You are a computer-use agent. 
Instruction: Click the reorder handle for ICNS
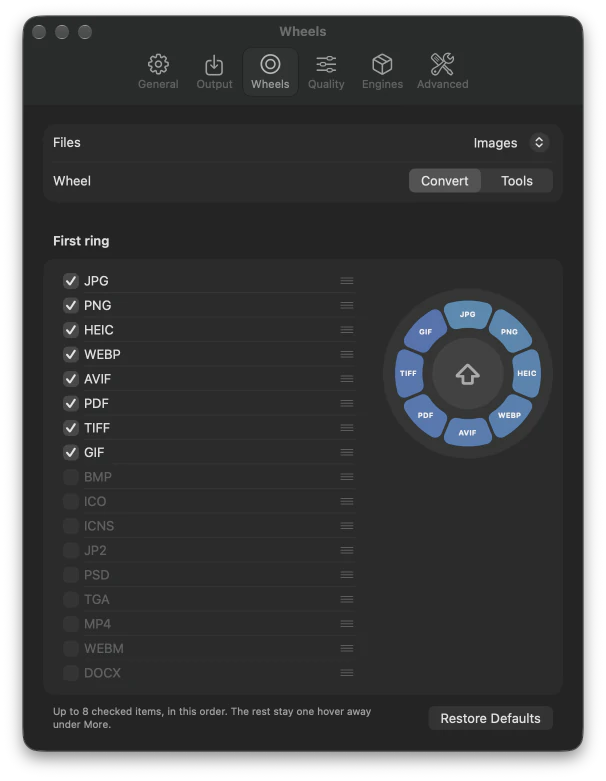click(347, 525)
